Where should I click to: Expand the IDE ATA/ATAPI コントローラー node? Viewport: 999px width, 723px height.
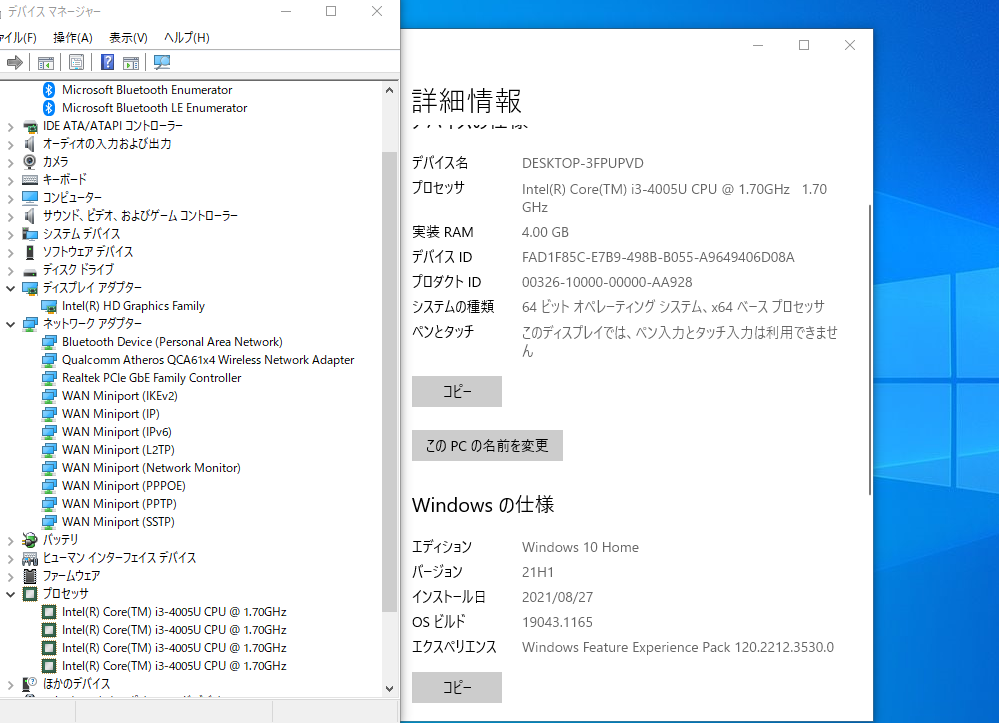point(10,127)
